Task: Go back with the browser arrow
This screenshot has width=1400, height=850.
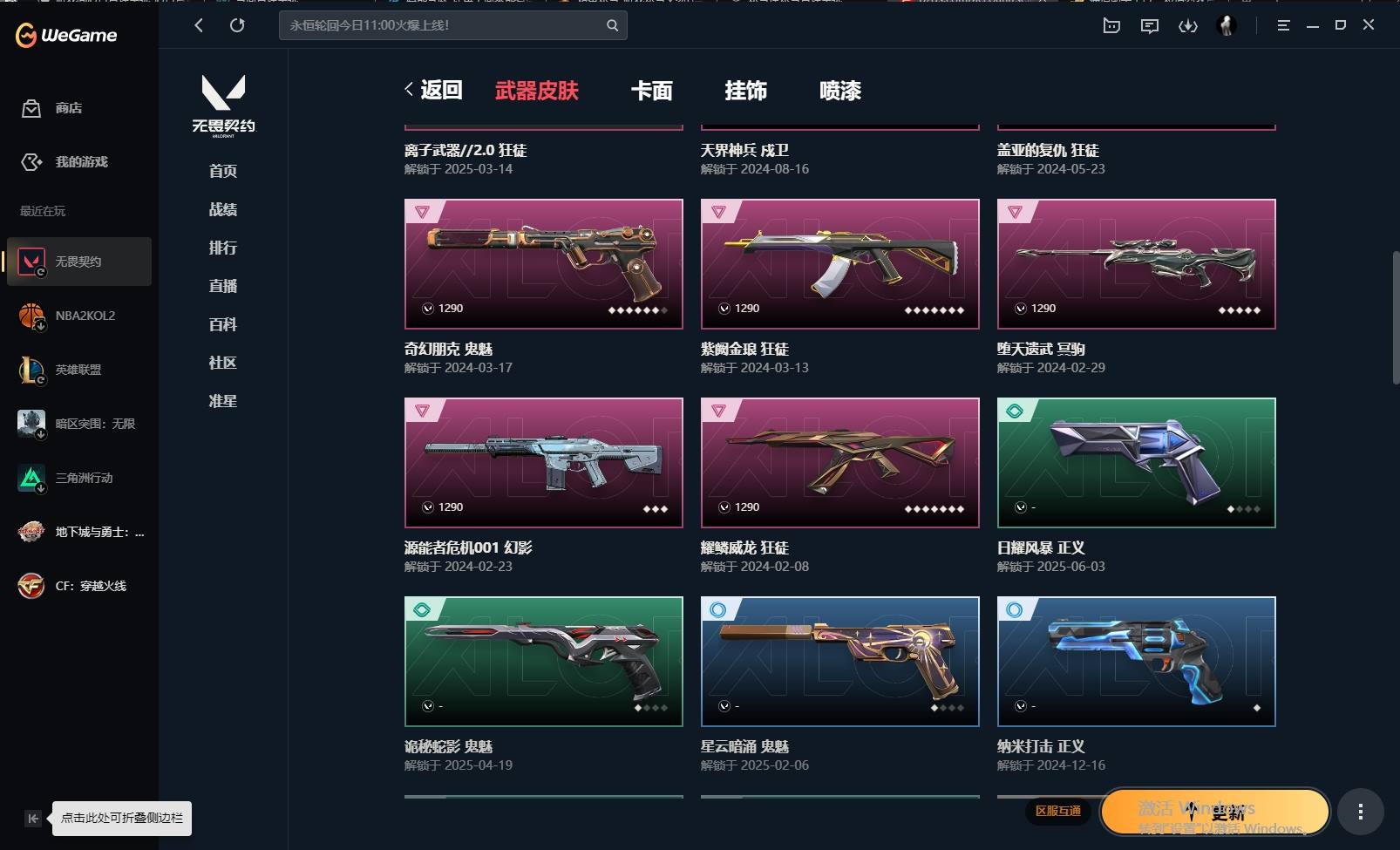Action: [199, 25]
